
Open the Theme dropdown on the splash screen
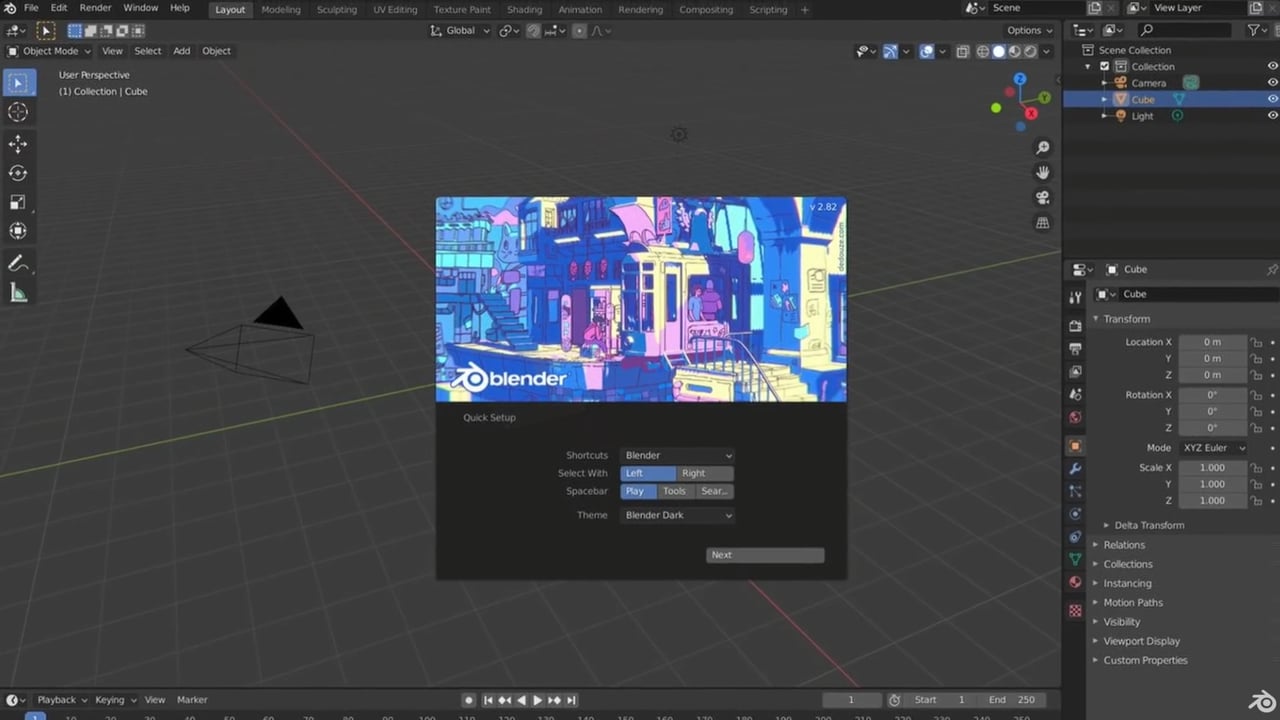pos(677,514)
